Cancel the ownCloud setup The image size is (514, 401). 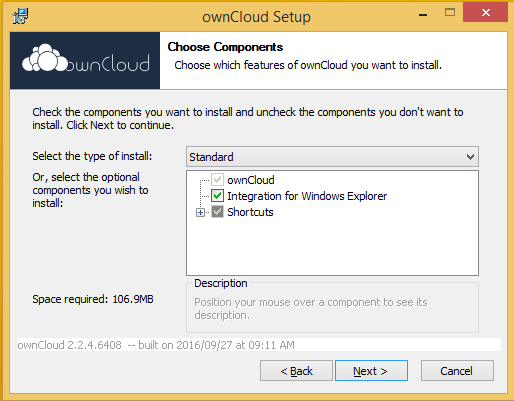[457, 371]
